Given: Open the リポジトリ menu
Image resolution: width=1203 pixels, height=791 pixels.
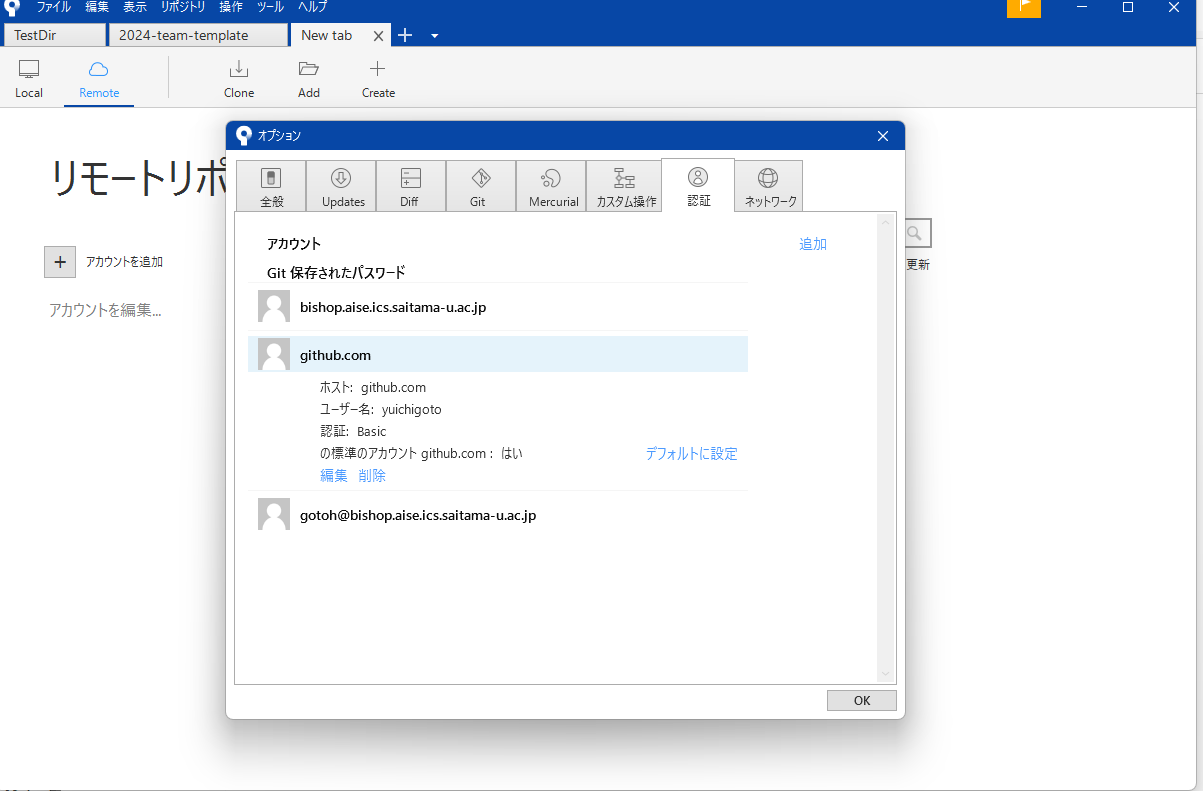Looking at the screenshot, I should coord(183,7).
